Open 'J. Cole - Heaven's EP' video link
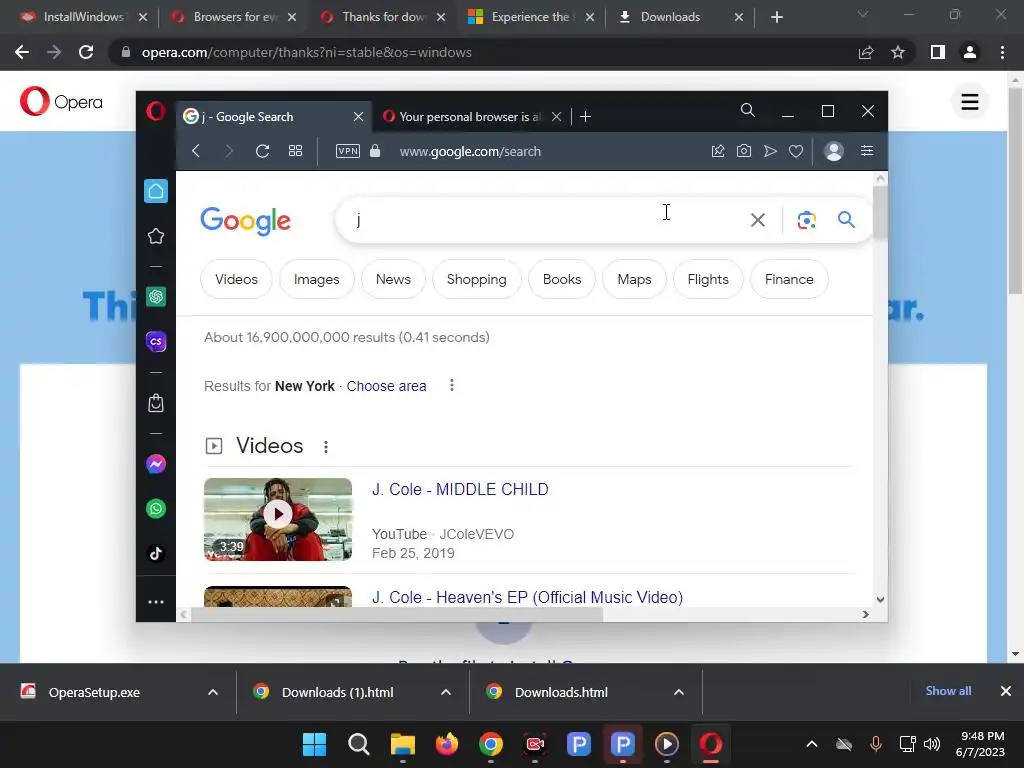Image resolution: width=1024 pixels, height=768 pixels. coord(528,597)
